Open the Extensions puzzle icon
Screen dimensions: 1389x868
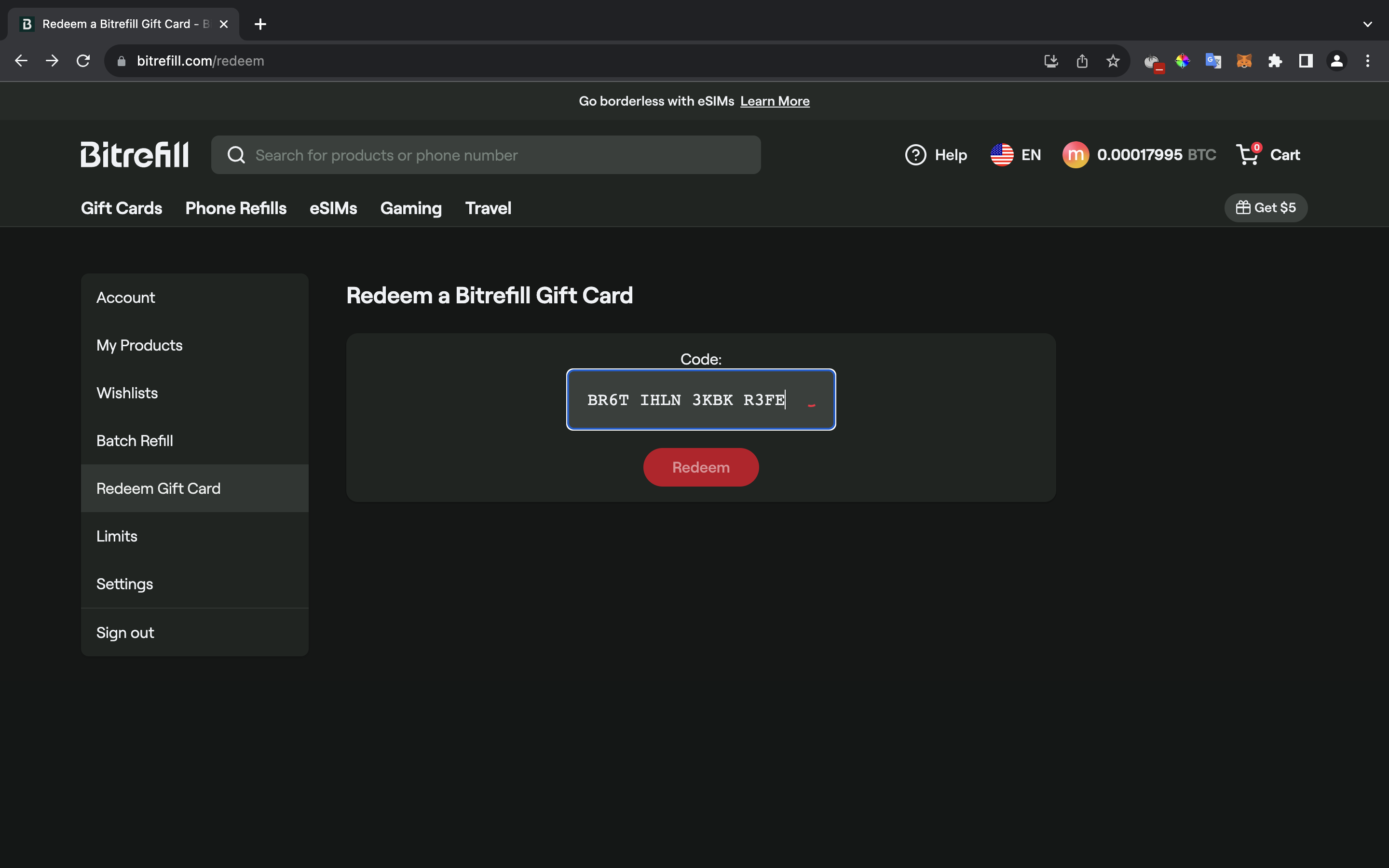click(x=1275, y=61)
